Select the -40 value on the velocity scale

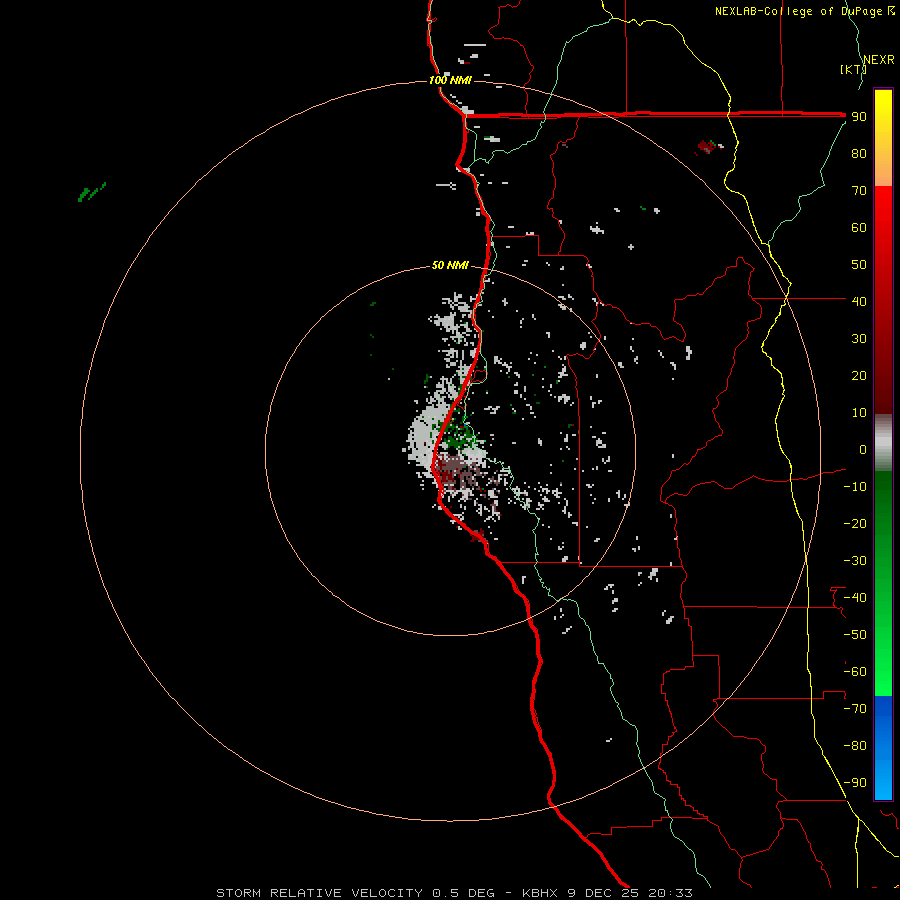click(855, 598)
